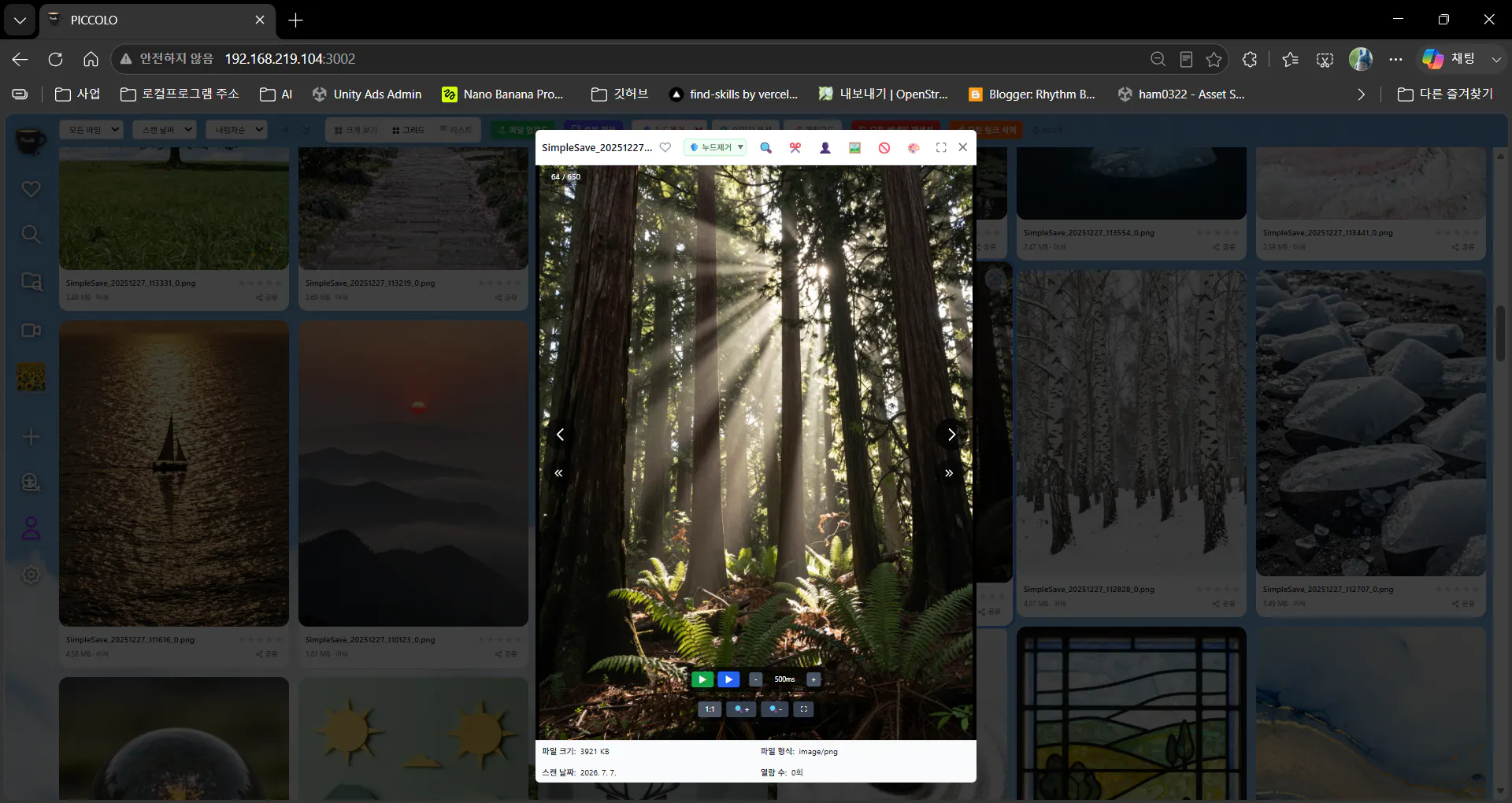Click the landscape picture icon in viewer
This screenshot has height=803, width=1512.
(x=854, y=147)
